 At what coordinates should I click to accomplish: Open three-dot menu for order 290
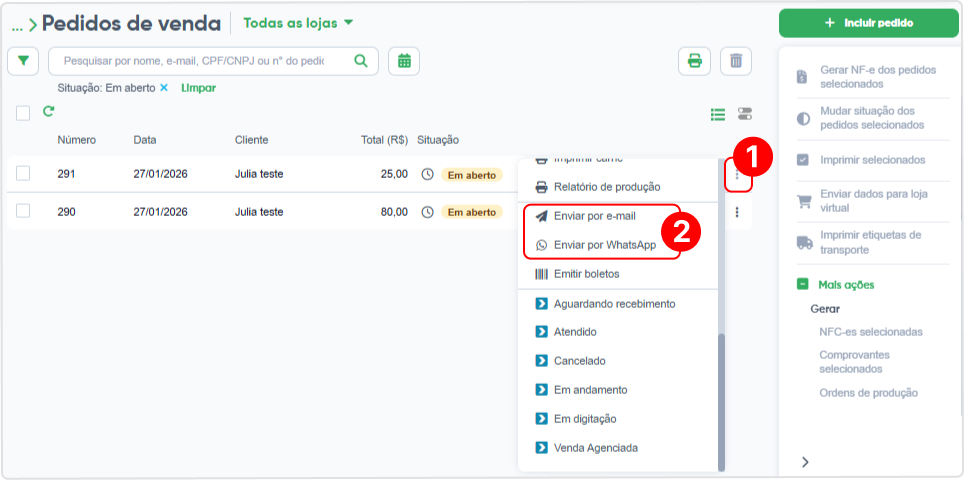pos(737,212)
